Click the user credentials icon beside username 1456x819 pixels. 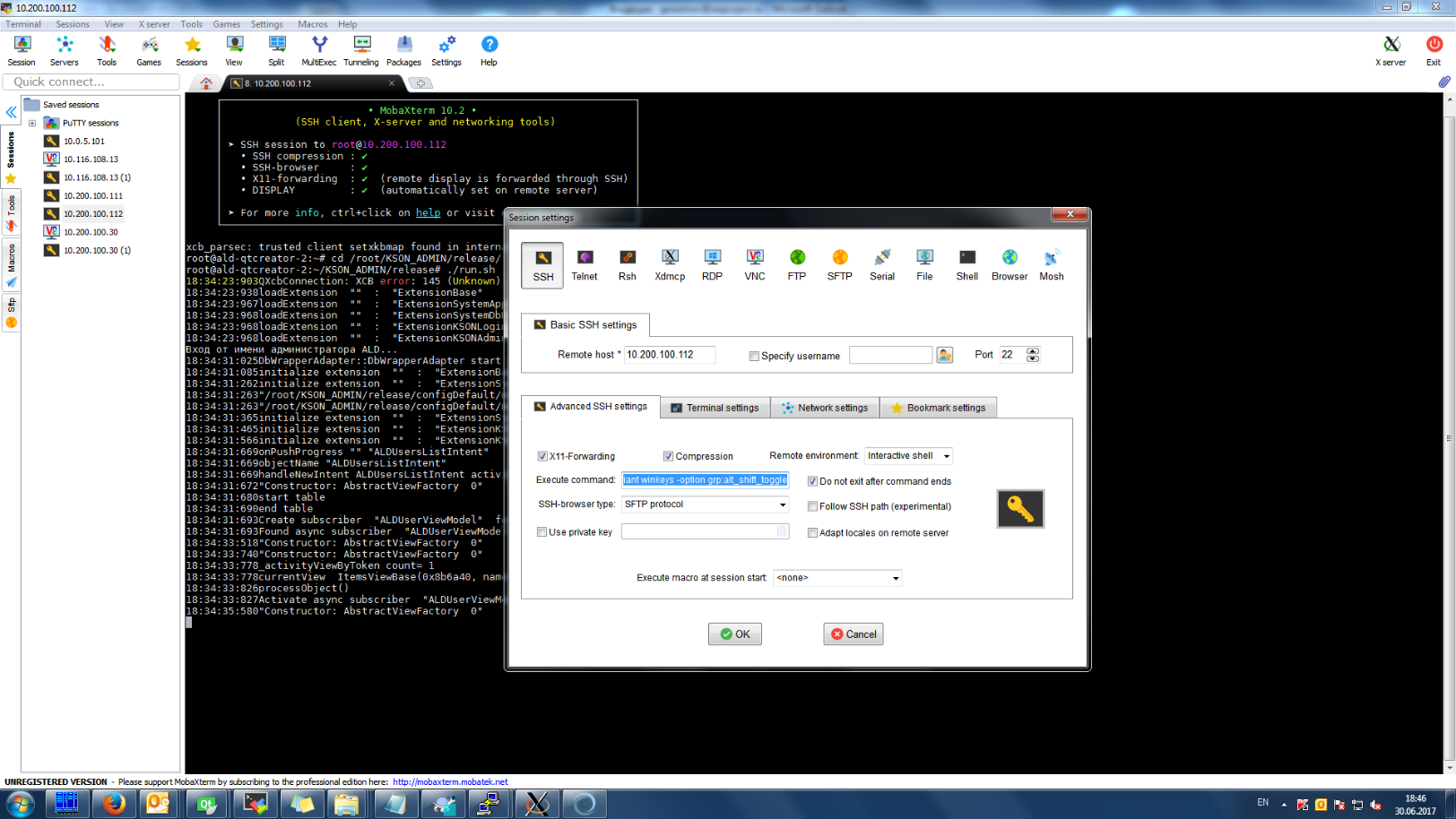coord(945,355)
